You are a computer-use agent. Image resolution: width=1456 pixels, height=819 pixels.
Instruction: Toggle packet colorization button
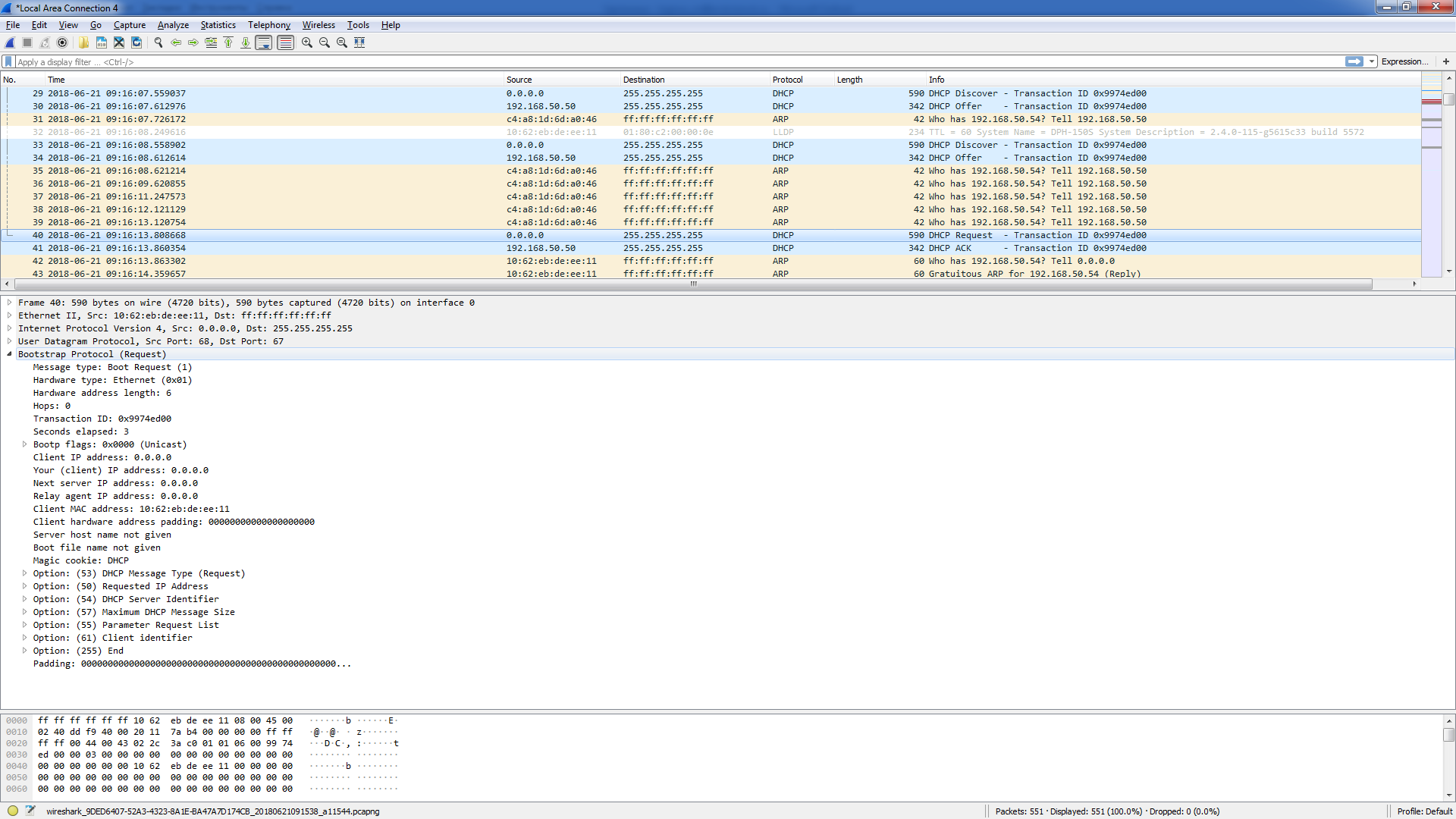(285, 42)
